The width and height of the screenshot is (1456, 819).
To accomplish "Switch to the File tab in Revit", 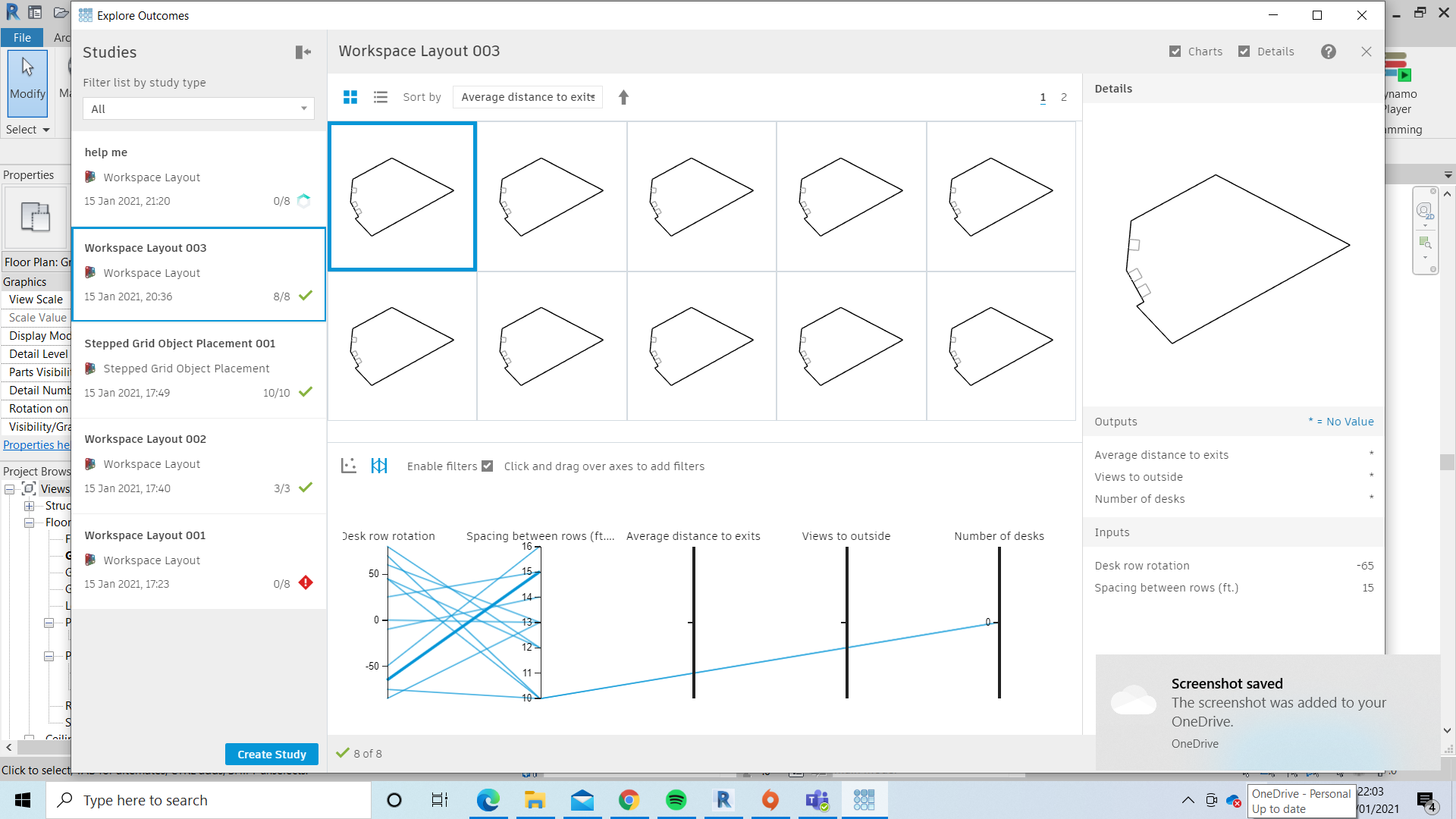I will pyautogui.click(x=21, y=37).
